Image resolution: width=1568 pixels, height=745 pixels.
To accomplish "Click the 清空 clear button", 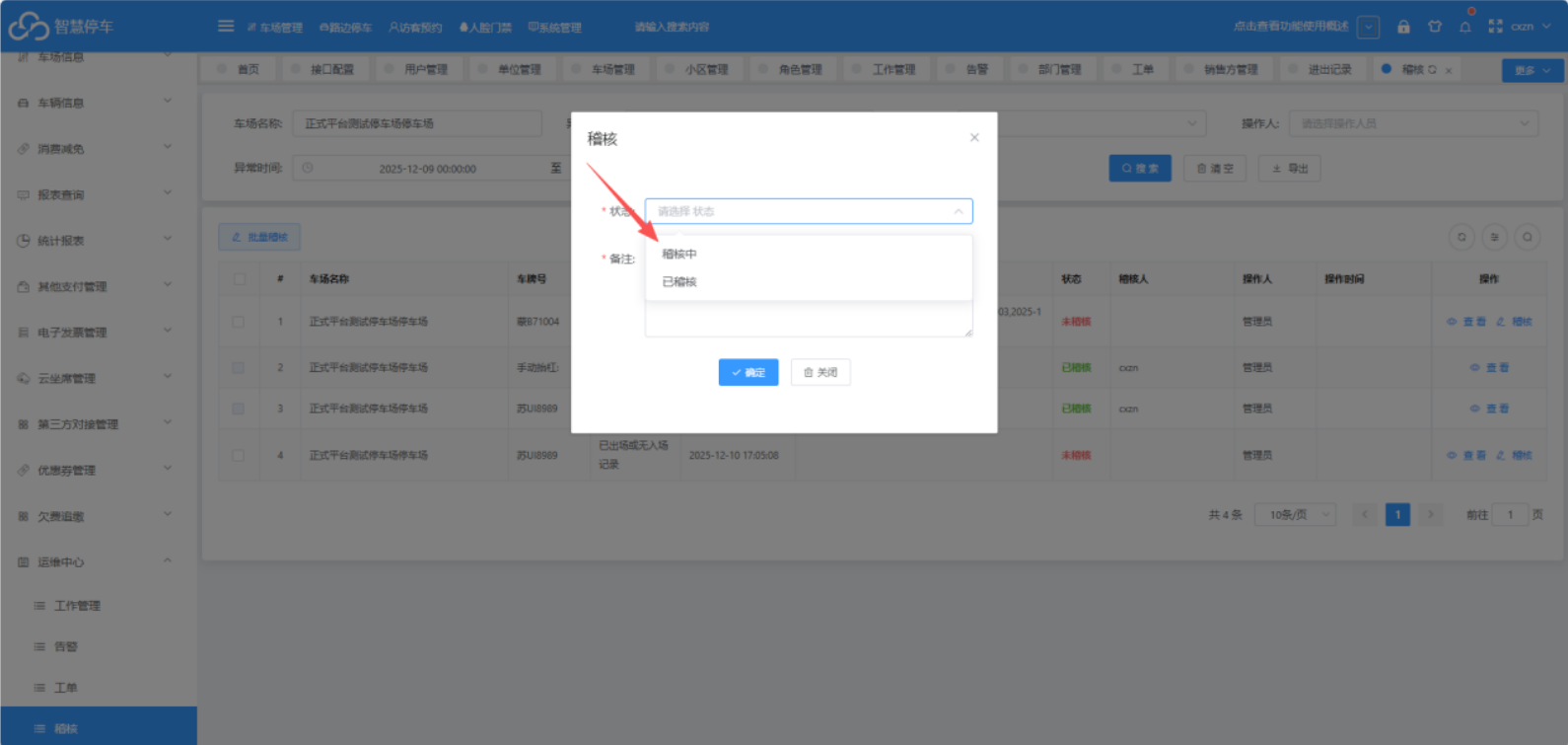I will coord(1215,169).
